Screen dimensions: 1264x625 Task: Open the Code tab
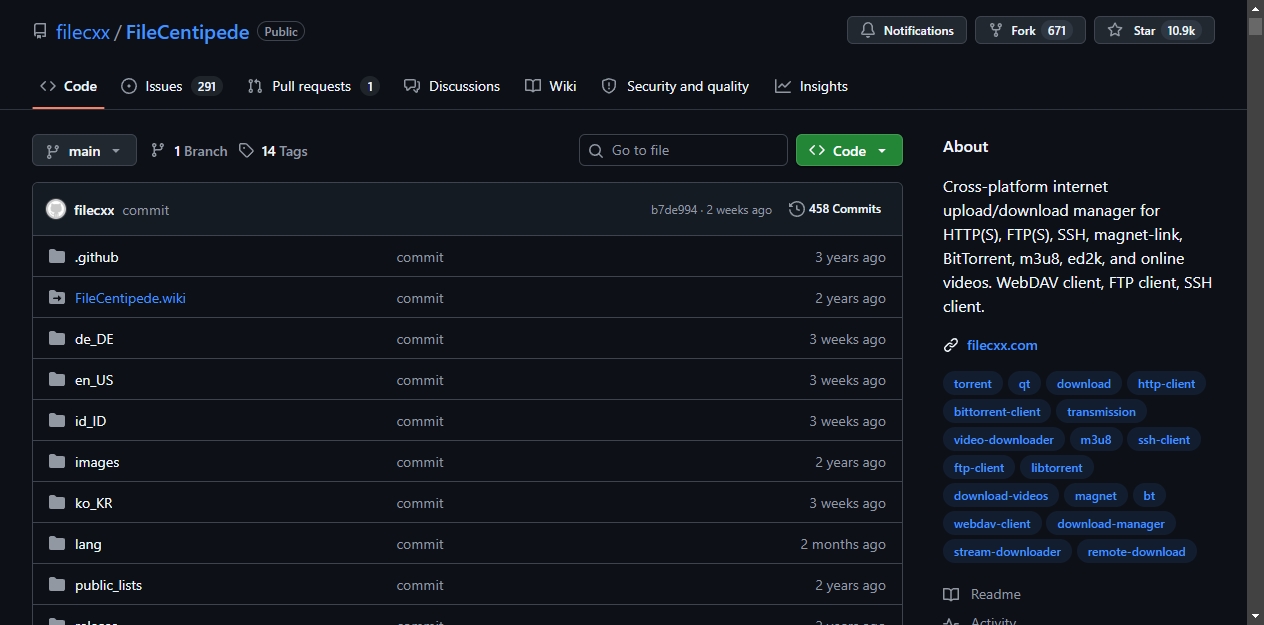68,86
